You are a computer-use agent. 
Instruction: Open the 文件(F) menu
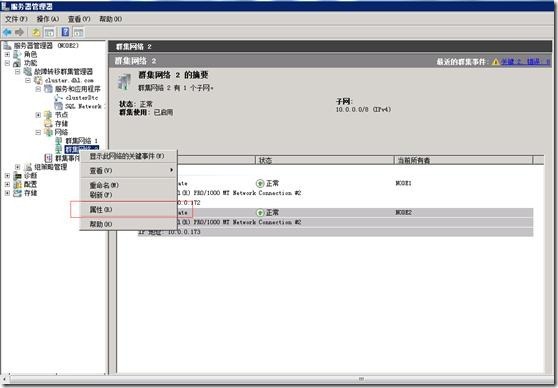click(16, 19)
